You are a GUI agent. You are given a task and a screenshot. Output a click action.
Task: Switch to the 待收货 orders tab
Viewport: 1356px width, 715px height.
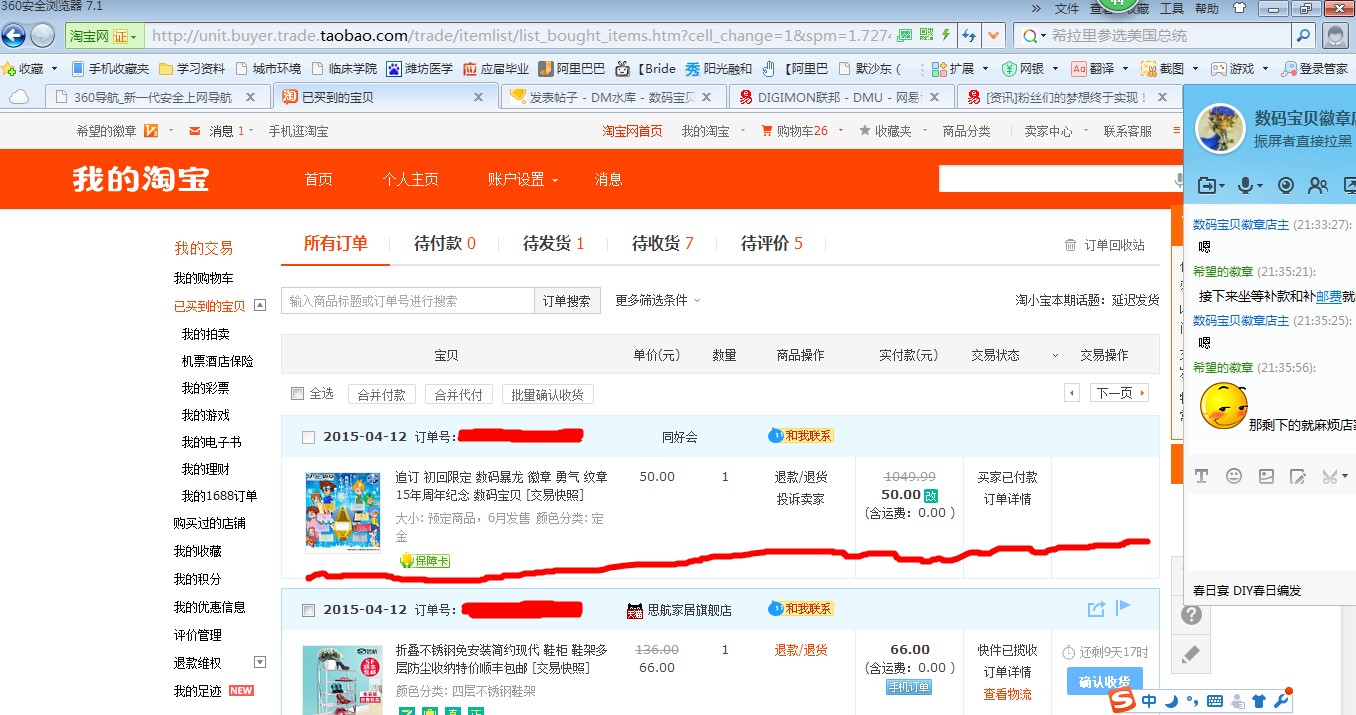pyautogui.click(x=662, y=243)
